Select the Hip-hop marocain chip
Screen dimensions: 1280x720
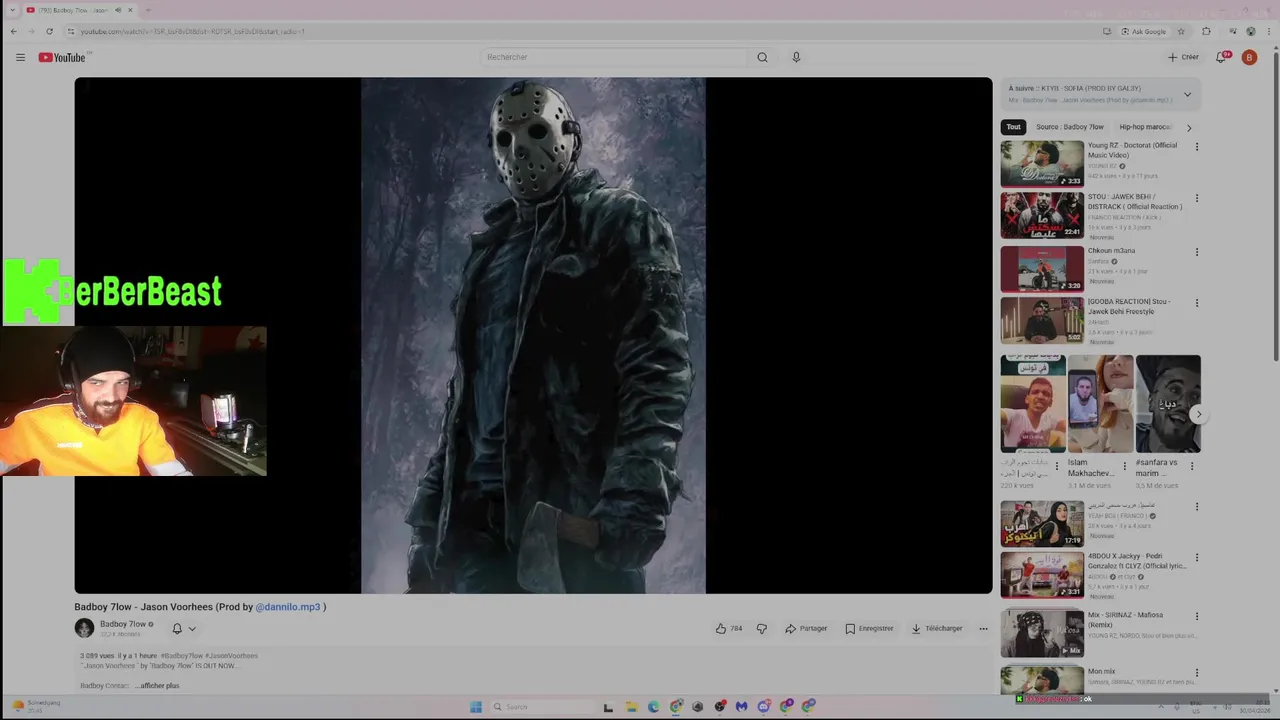tap(1145, 127)
